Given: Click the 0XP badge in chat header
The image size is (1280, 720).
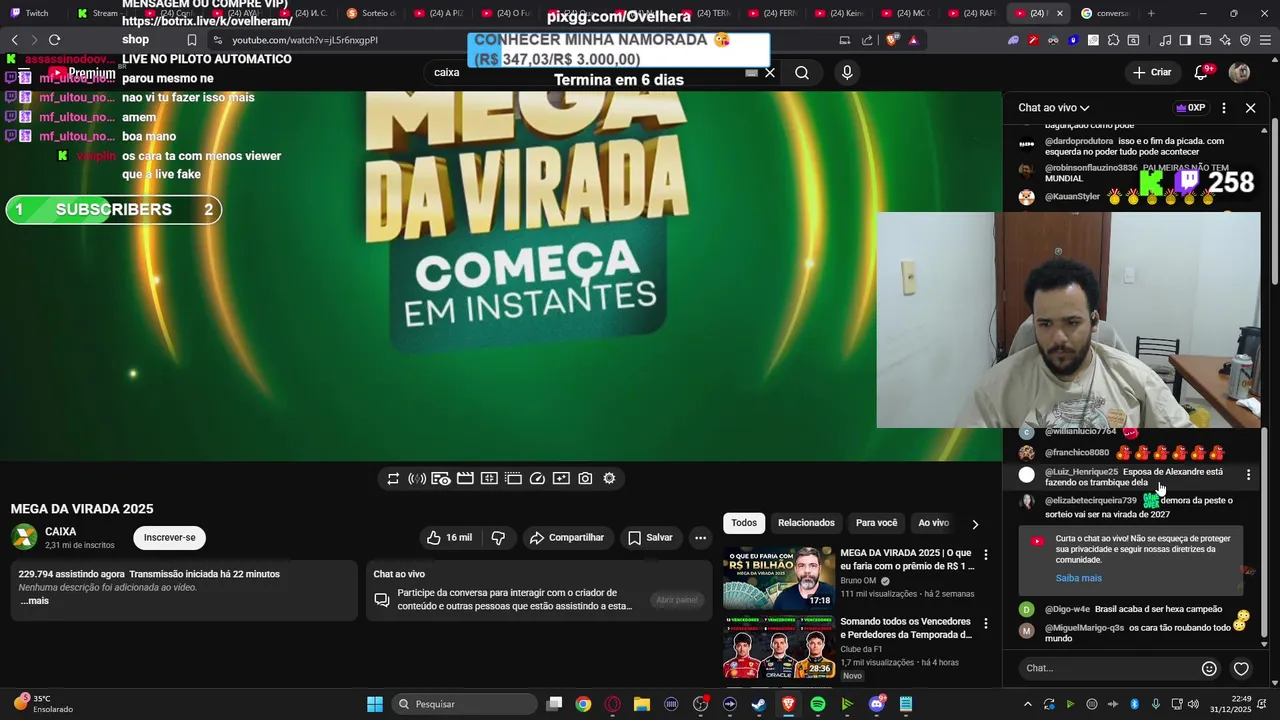Looking at the screenshot, I should 1190,108.
